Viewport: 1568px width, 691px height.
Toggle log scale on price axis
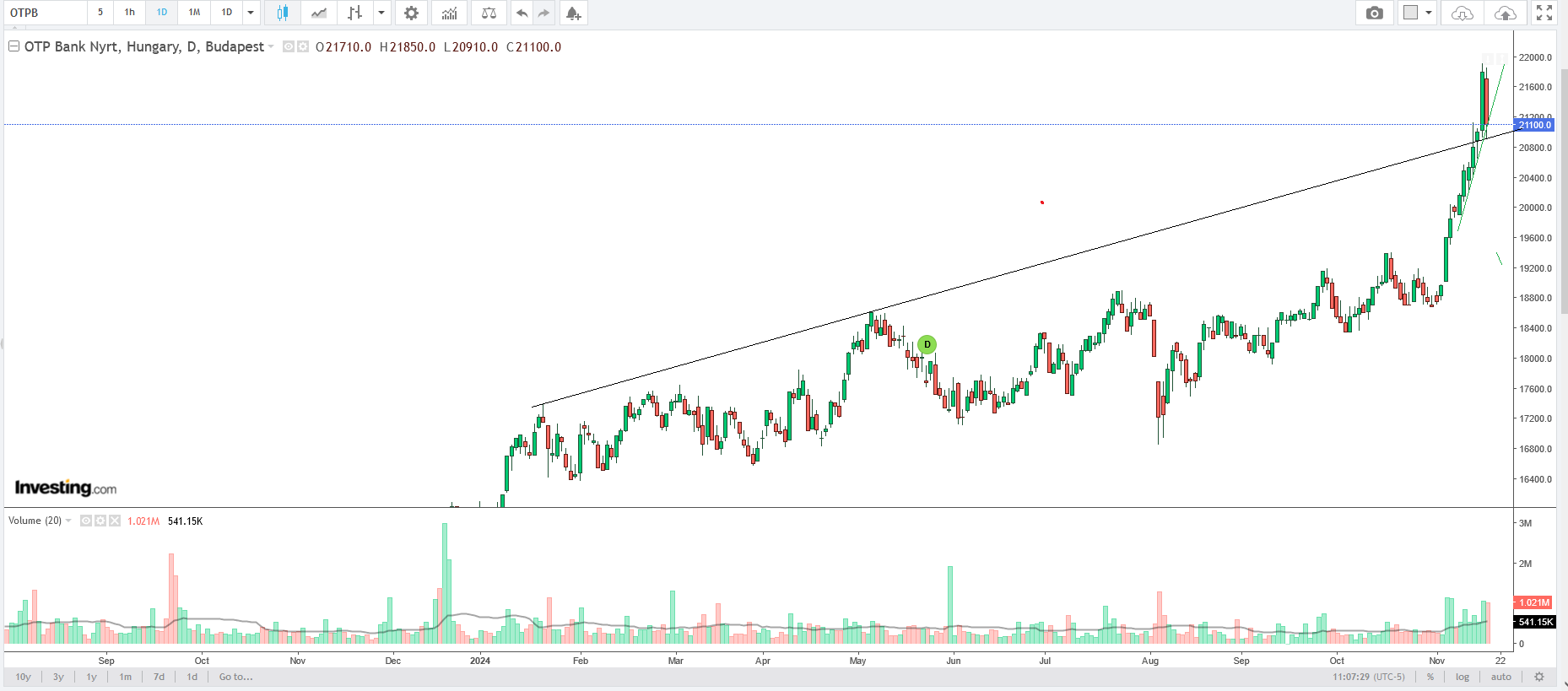coord(1463,677)
